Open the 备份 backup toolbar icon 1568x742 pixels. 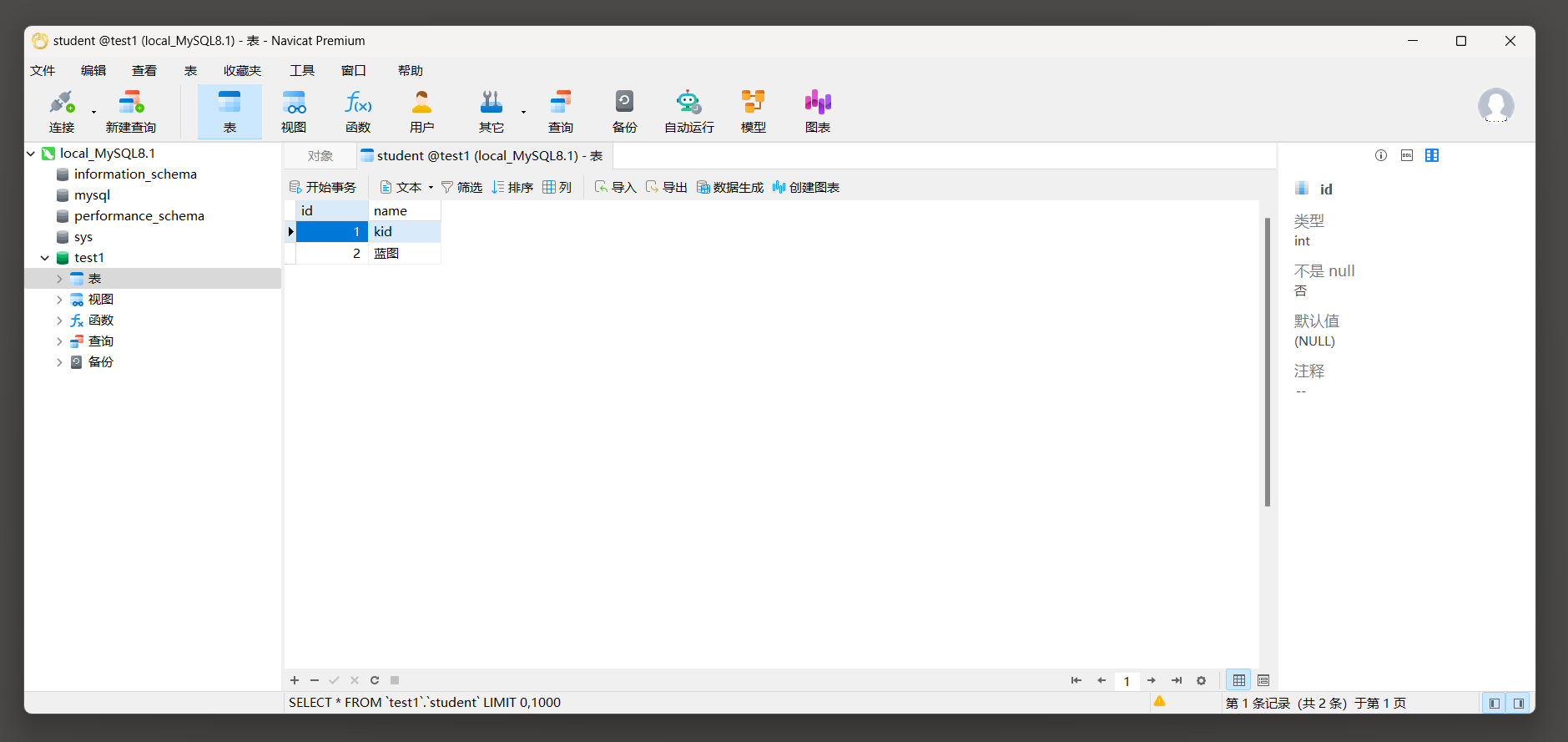[625, 112]
